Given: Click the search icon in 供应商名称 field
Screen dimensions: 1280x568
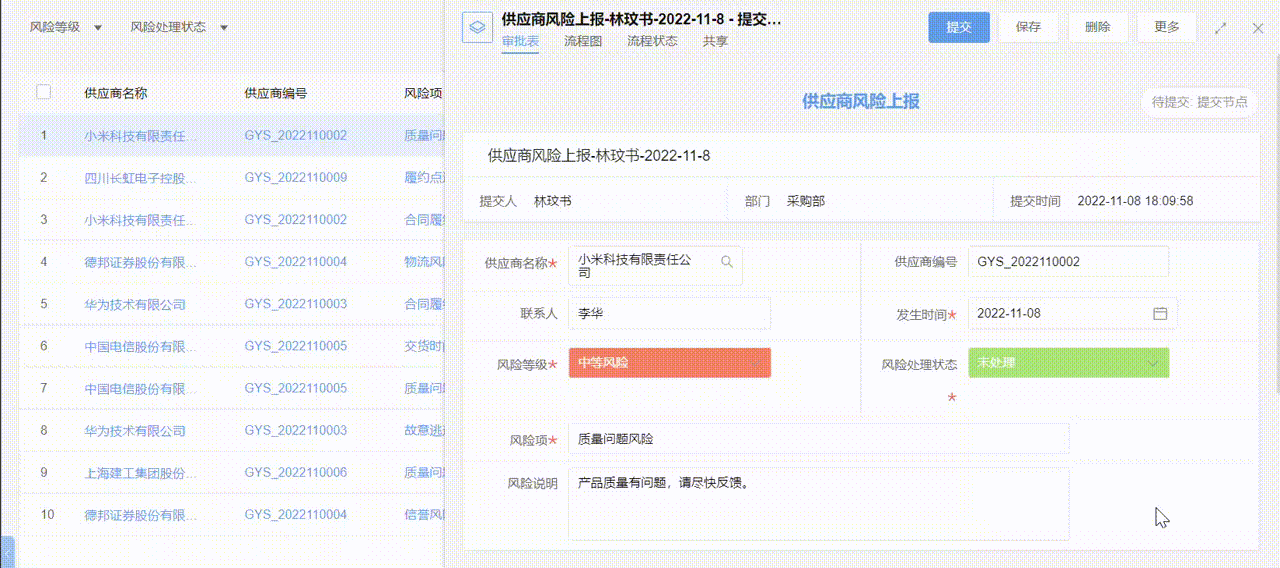Looking at the screenshot, I should pos(727,262).
